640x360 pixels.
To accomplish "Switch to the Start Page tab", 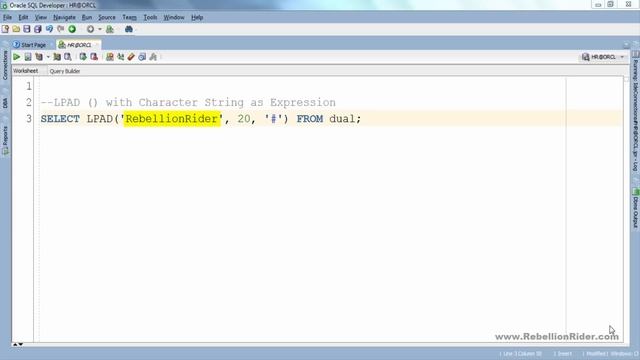I will (x=29, y=44).
